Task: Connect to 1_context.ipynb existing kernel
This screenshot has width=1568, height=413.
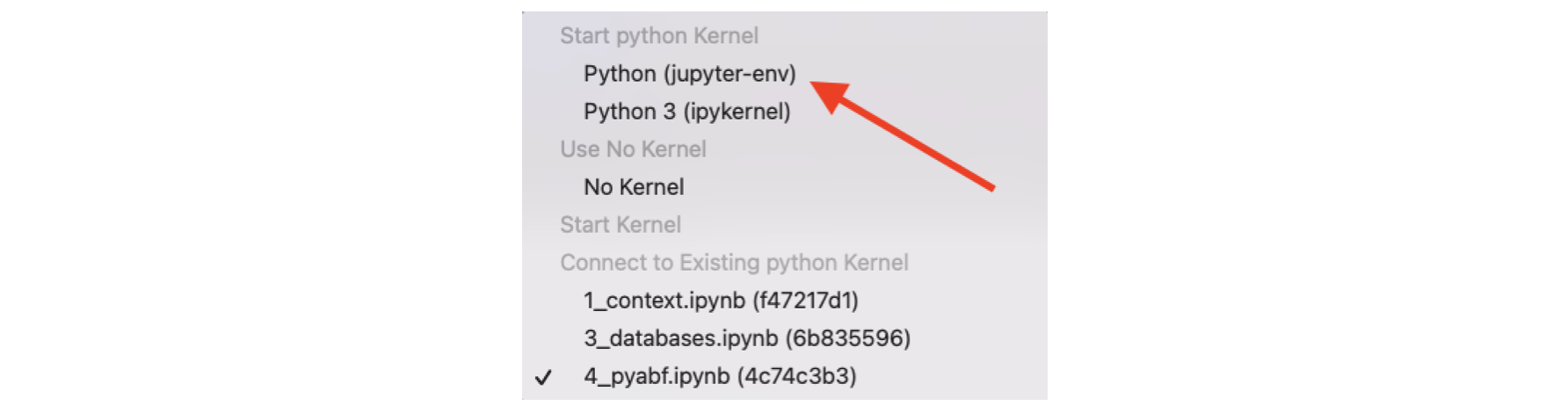Action: (x=721, y=301)
